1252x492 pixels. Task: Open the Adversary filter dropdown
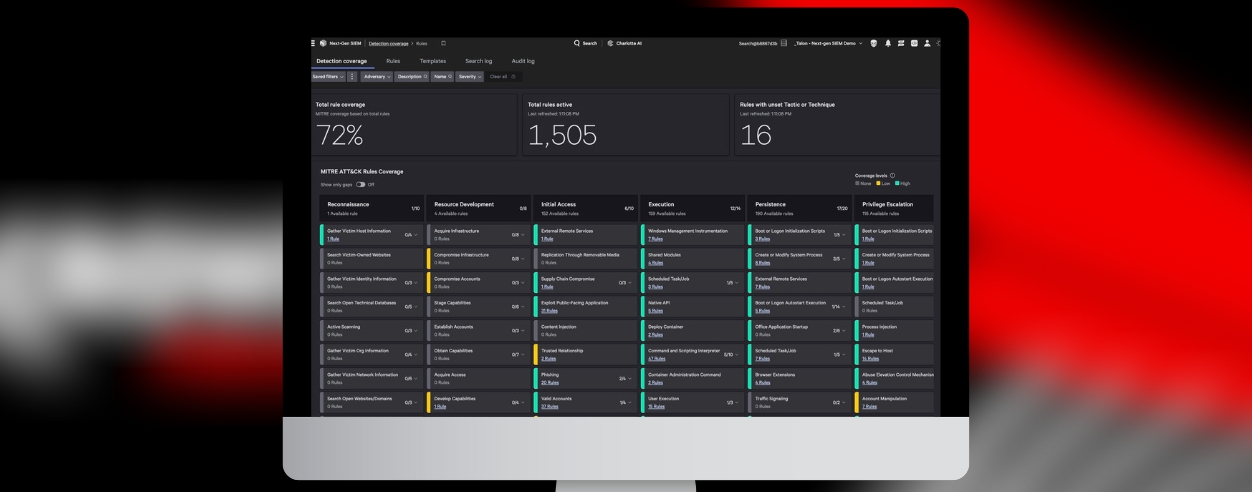click(x=376, y=77)
